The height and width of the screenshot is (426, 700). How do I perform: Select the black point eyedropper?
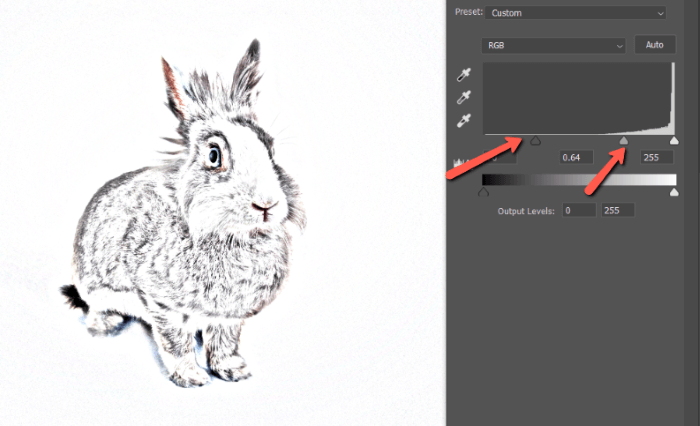pyautogui.click(x=463, y=75)
